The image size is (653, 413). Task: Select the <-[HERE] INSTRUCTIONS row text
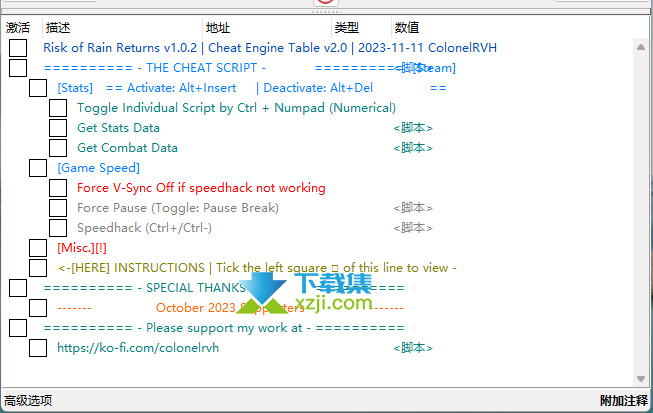click(257, 268)
